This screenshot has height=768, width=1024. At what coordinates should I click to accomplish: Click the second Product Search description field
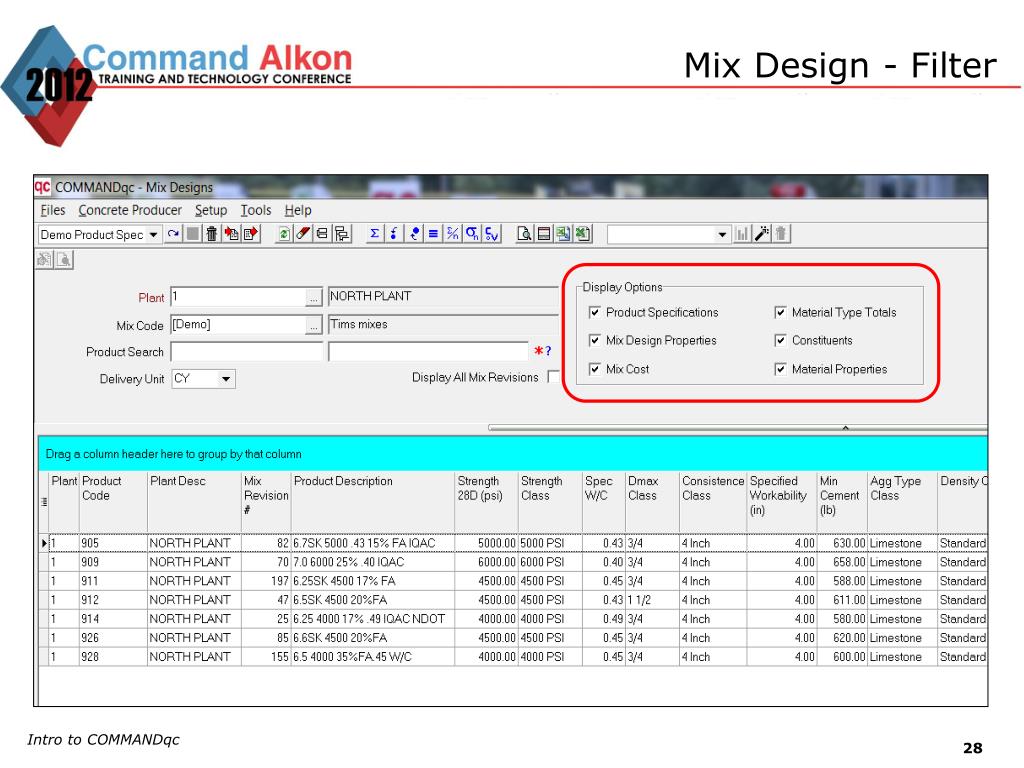tap(428, 352)
